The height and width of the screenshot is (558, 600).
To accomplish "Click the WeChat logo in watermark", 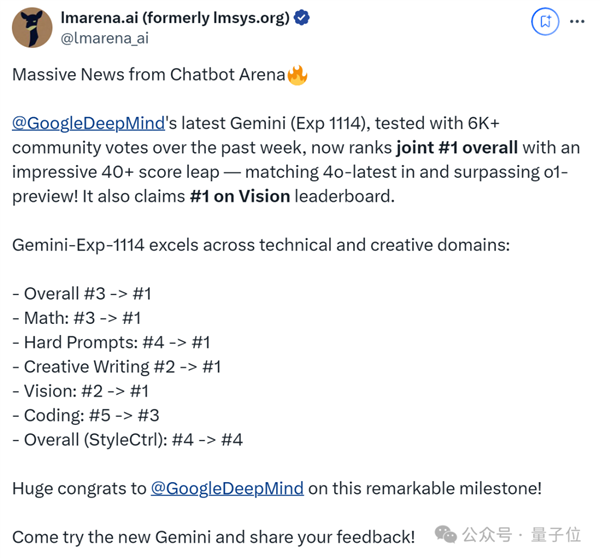I will tap(446, 534).
